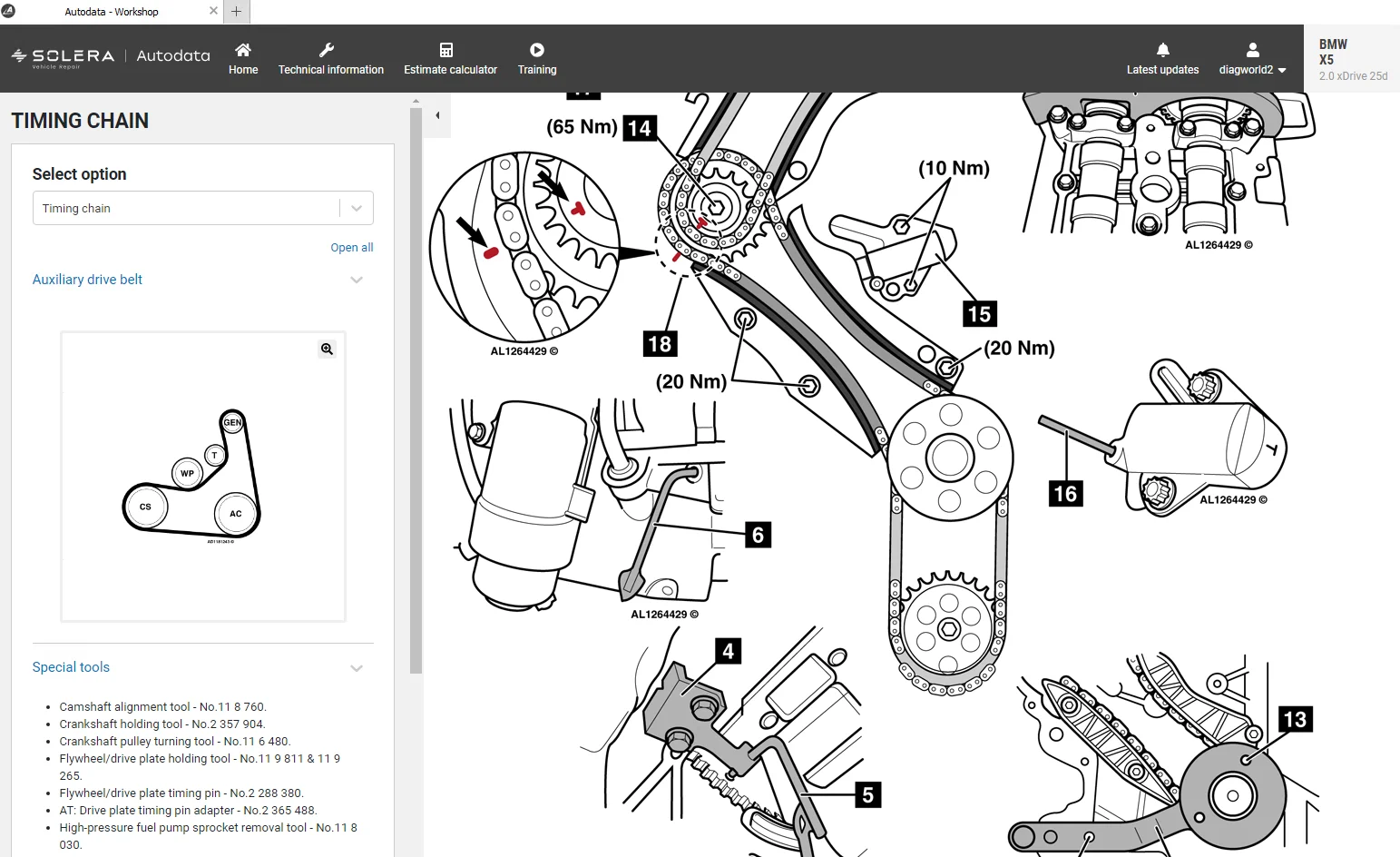Click the Select option label

[x=79, y=174]
